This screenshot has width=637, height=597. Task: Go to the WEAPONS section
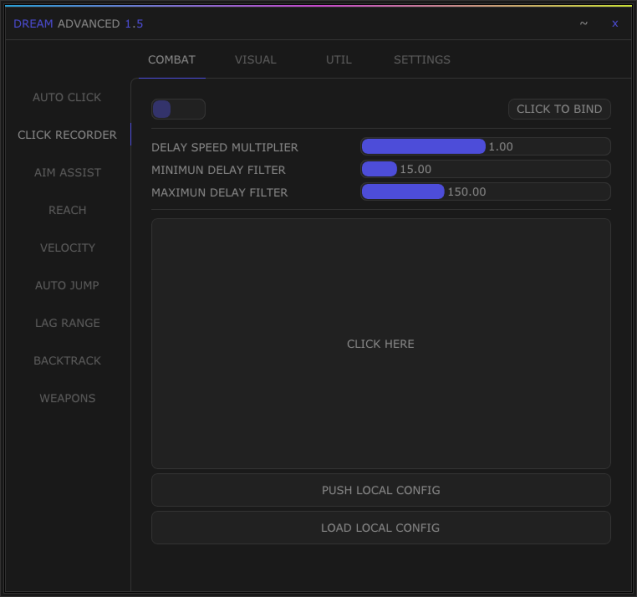click(x=67, y=399)
